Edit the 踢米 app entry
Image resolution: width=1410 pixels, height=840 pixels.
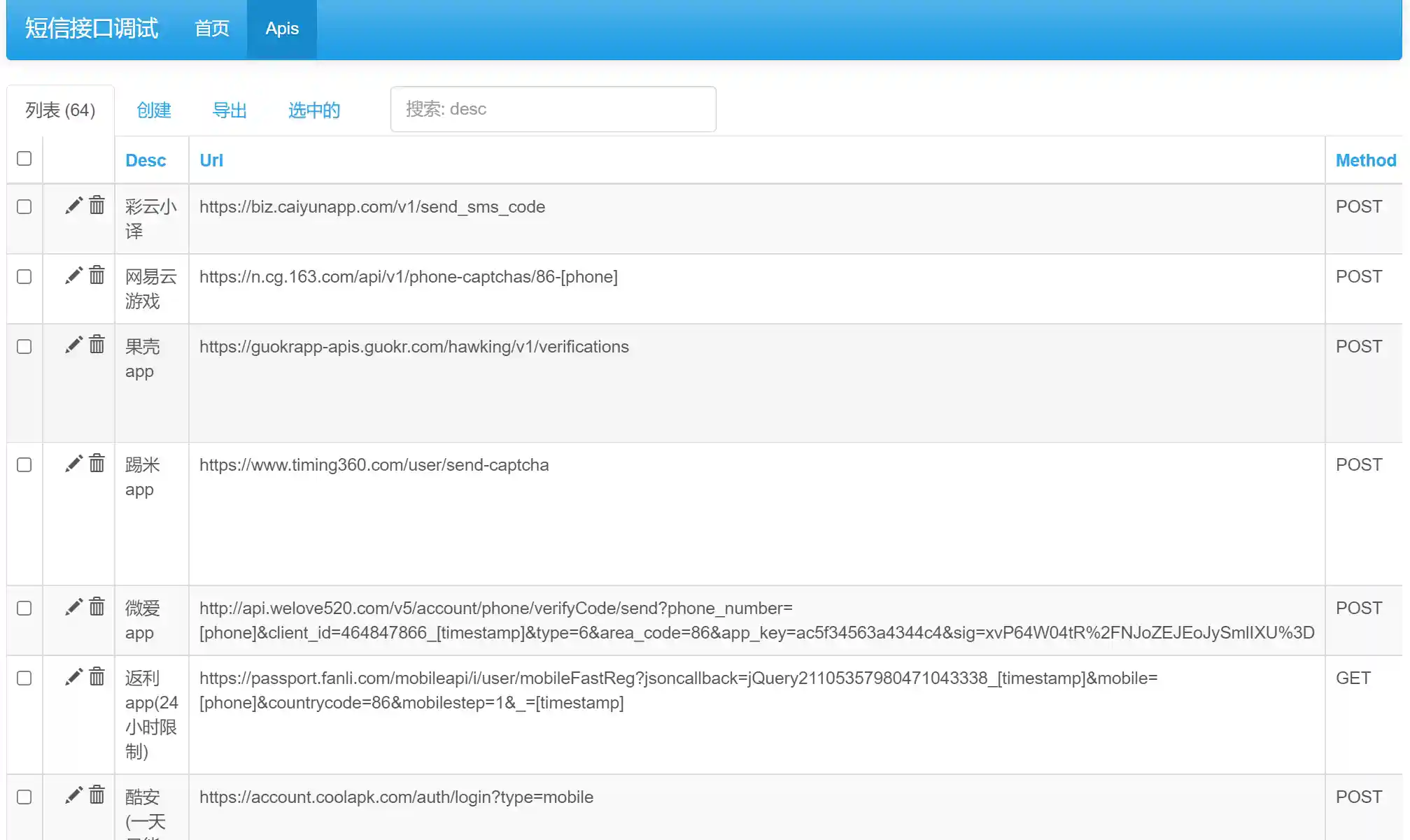(x=73, y=464)
